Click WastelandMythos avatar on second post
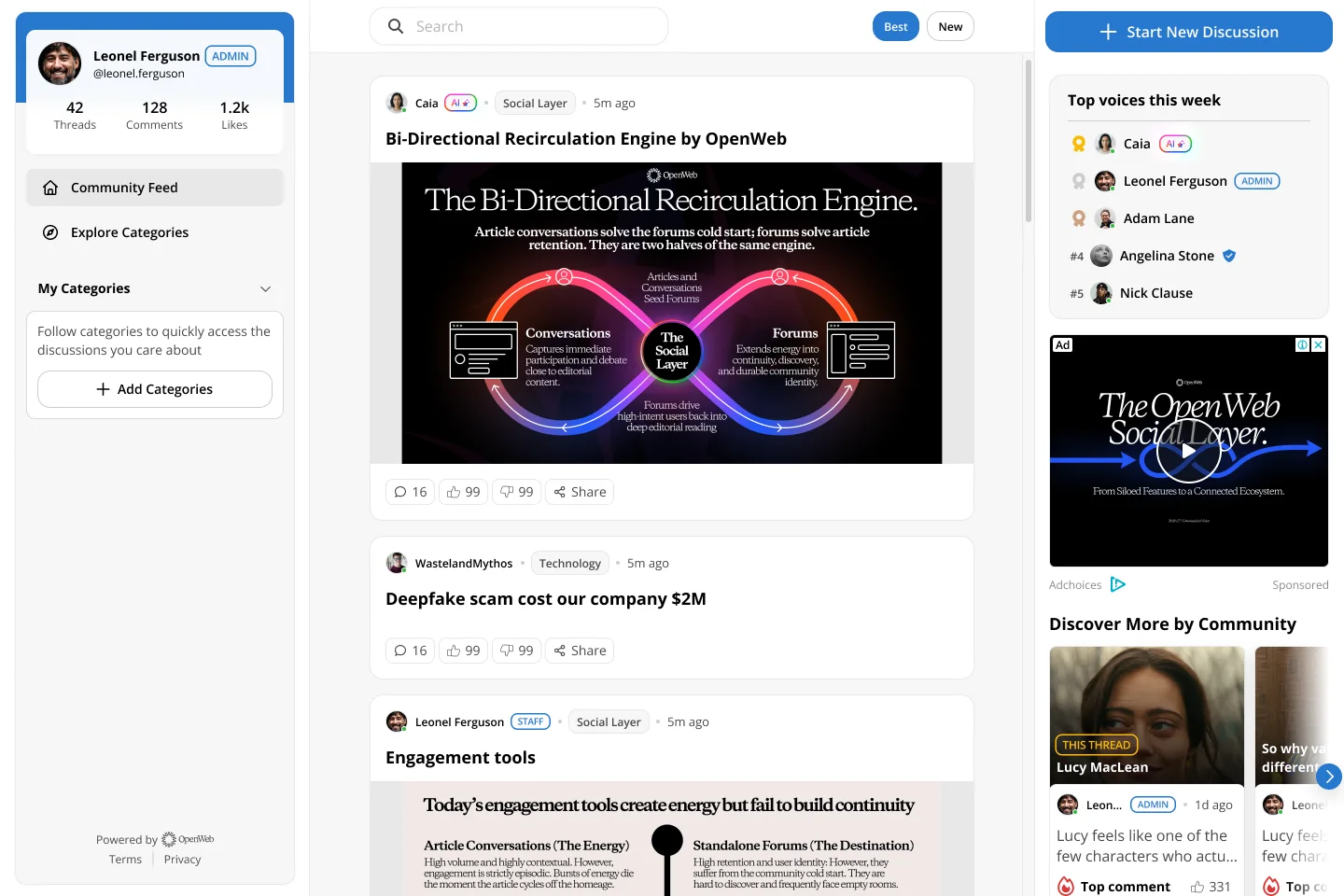 click(397, 563)
